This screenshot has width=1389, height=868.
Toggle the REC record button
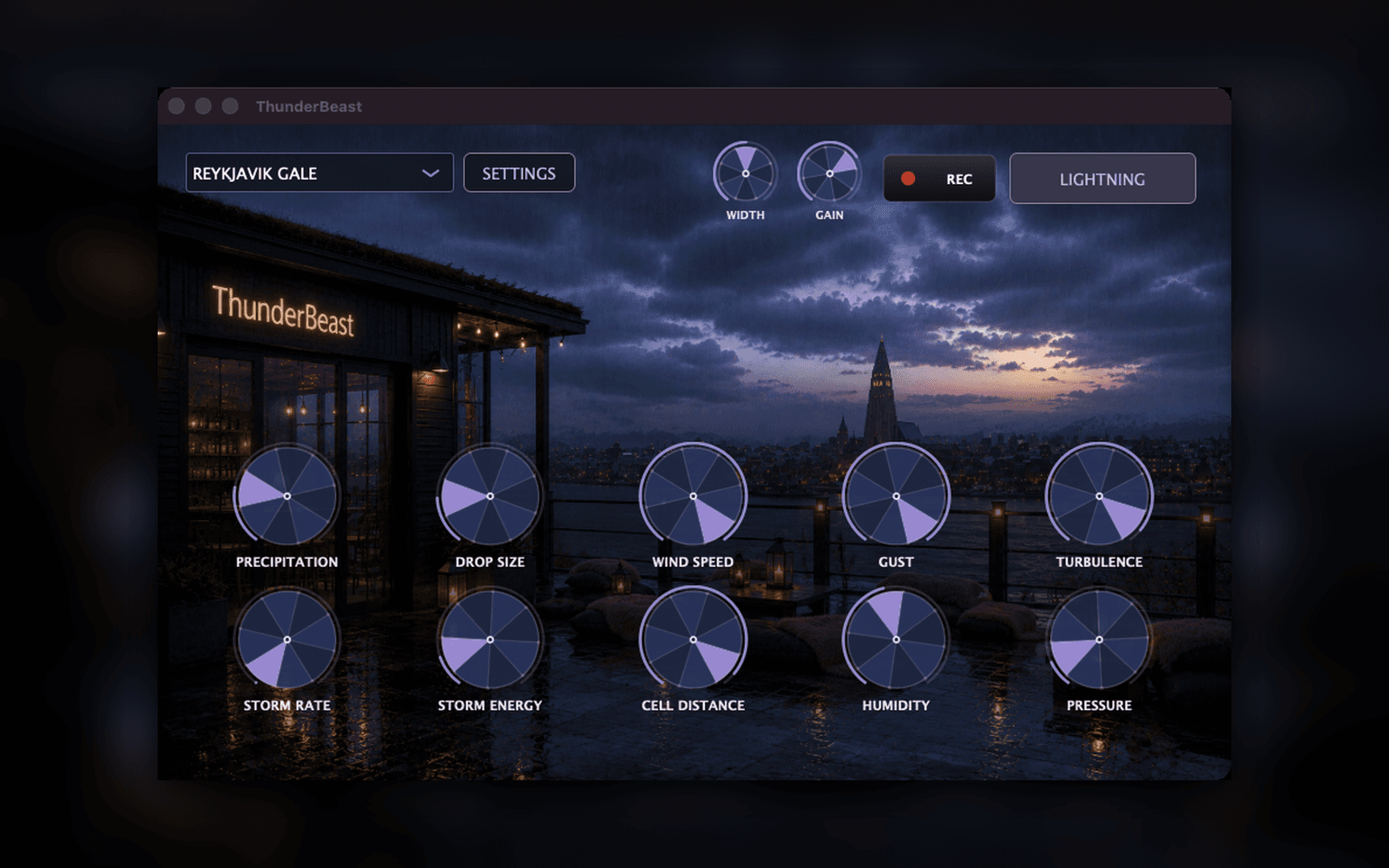pos(939,179)
